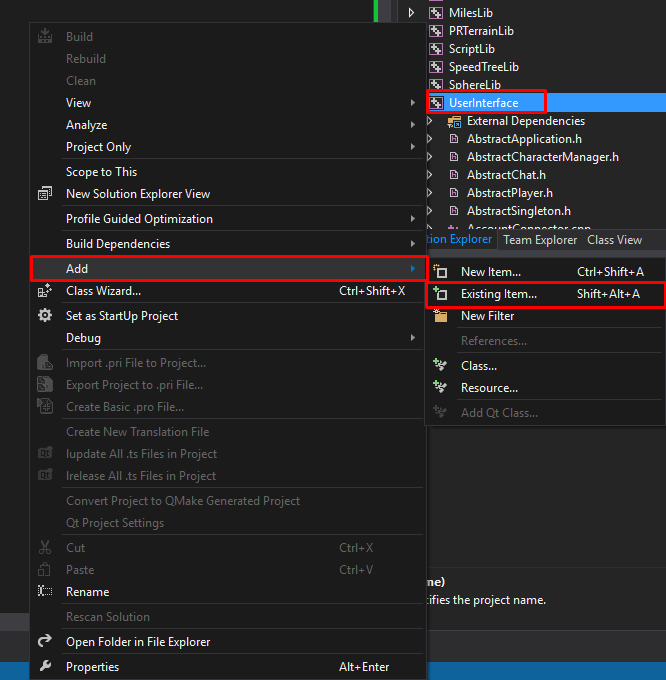Screen dimensions: 666x680
Task: Choose Set as StartUp Project
Action: (228, 316)
